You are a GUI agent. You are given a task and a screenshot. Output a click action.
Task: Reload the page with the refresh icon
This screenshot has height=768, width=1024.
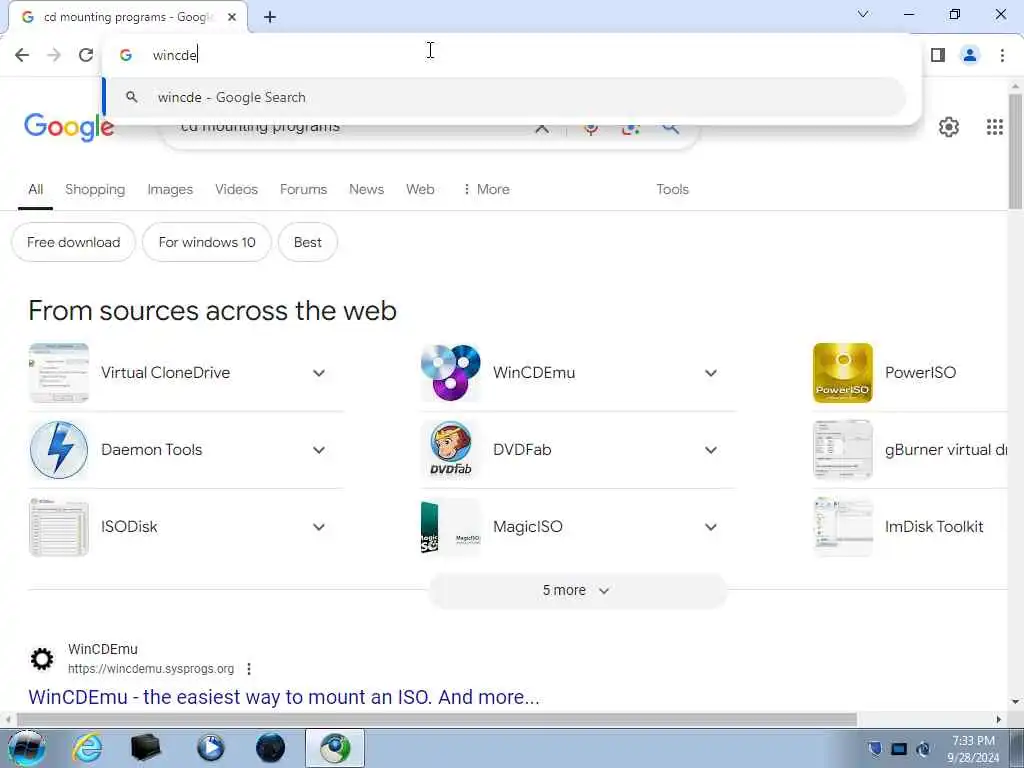[x=86, y=55]
